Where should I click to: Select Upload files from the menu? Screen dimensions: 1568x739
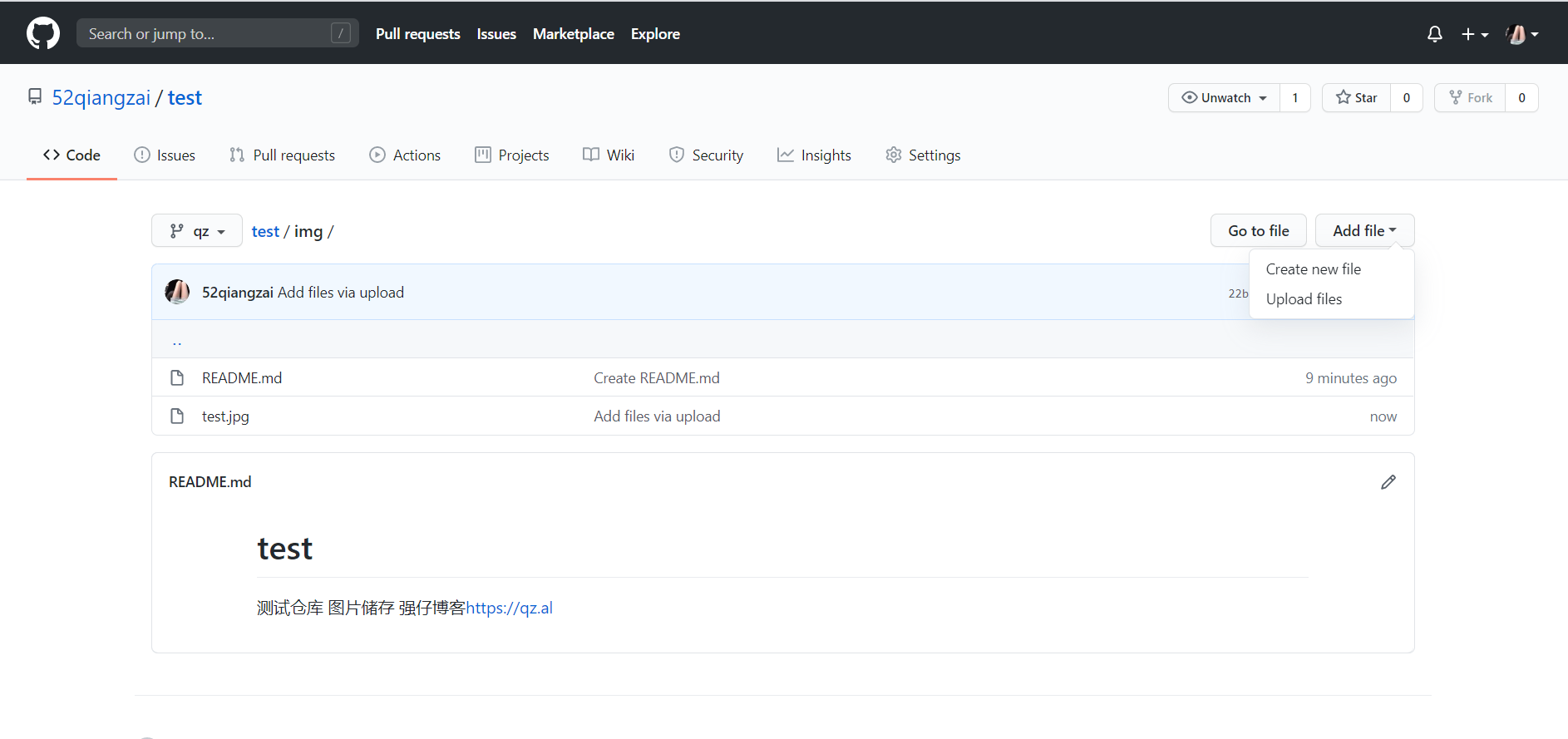point(1304,299)
